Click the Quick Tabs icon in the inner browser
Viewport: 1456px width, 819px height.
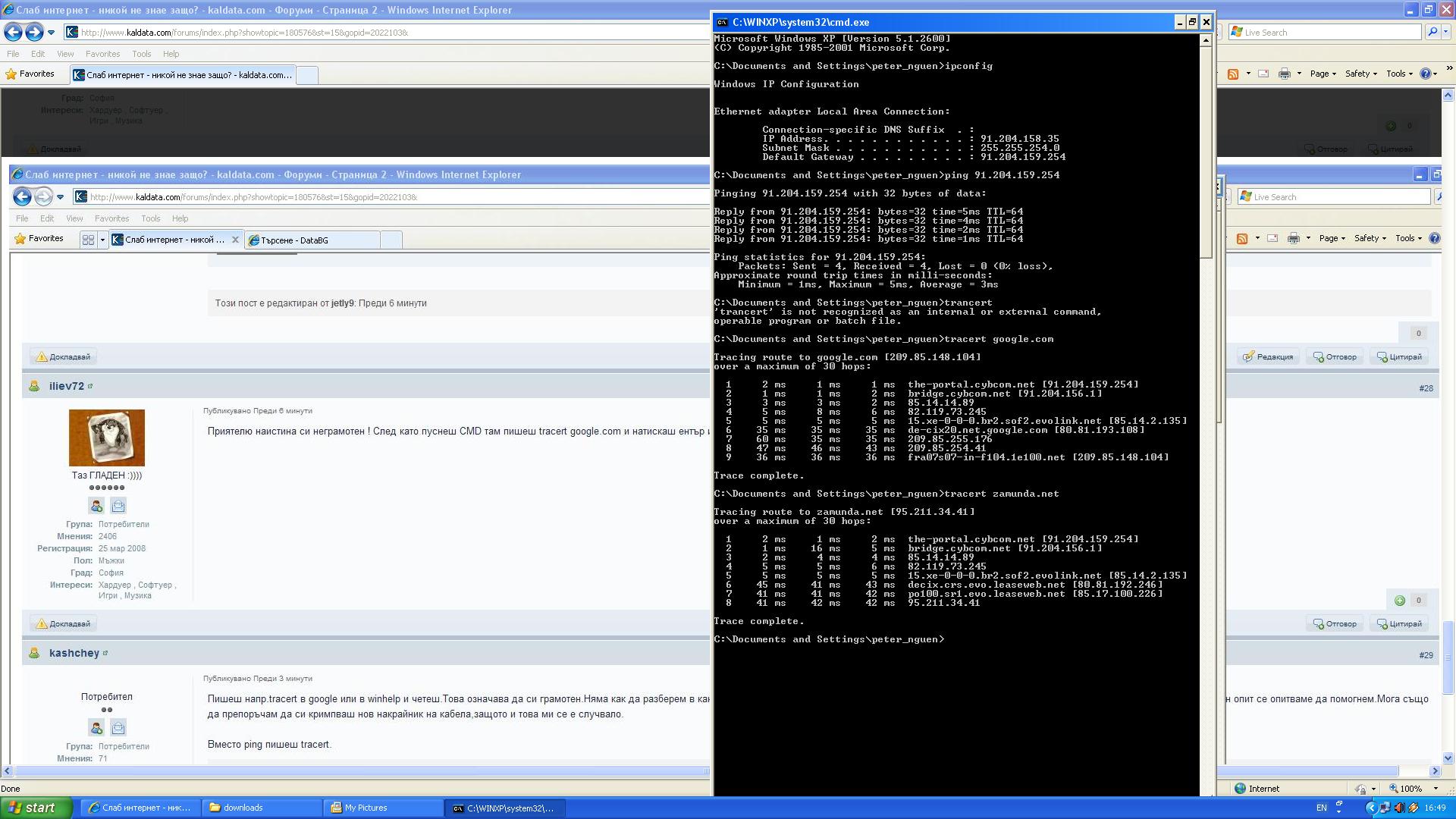(x=88, y=240)
